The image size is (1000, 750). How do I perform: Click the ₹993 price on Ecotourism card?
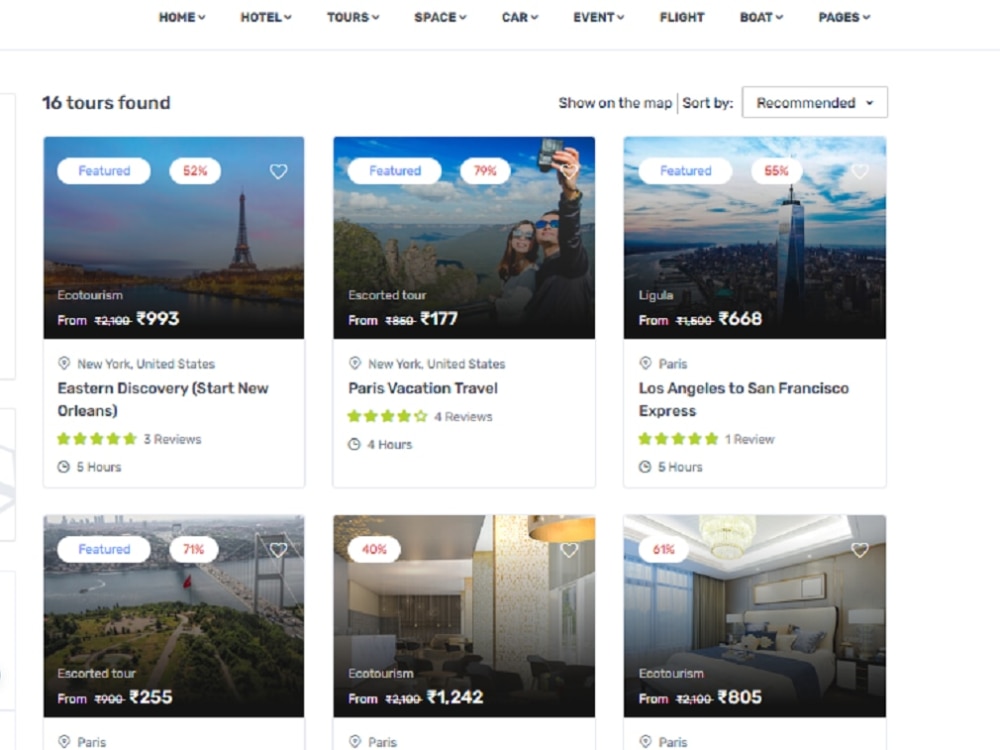[x=158, y=319]
